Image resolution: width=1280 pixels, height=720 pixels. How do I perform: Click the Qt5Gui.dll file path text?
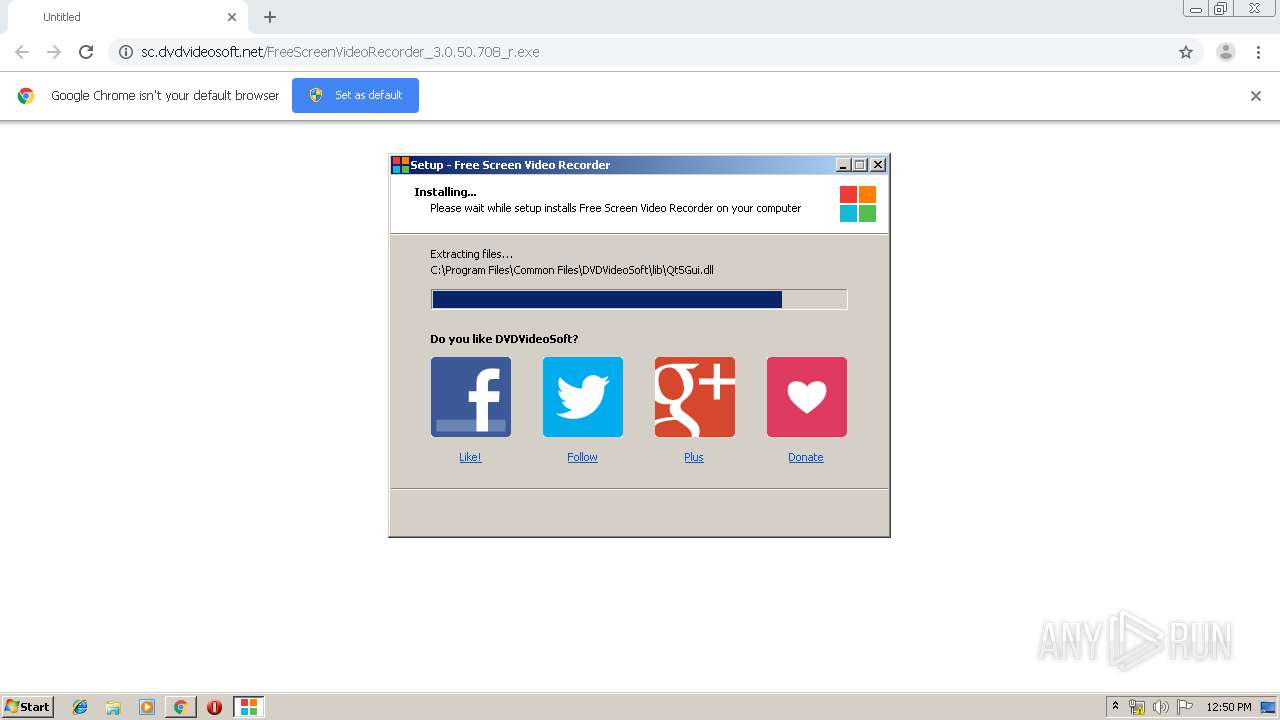pyautogui.click(x=572, y=270)
